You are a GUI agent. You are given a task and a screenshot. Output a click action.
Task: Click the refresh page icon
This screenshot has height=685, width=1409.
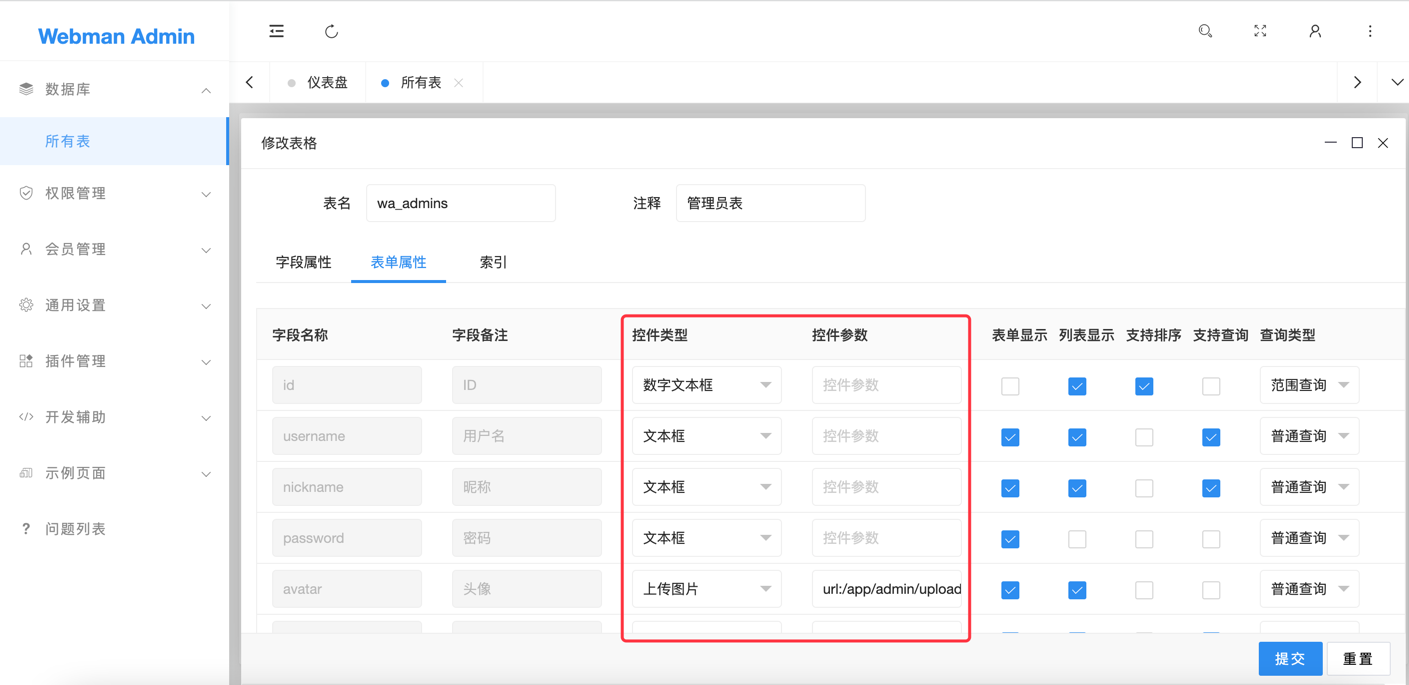(331, 32)
